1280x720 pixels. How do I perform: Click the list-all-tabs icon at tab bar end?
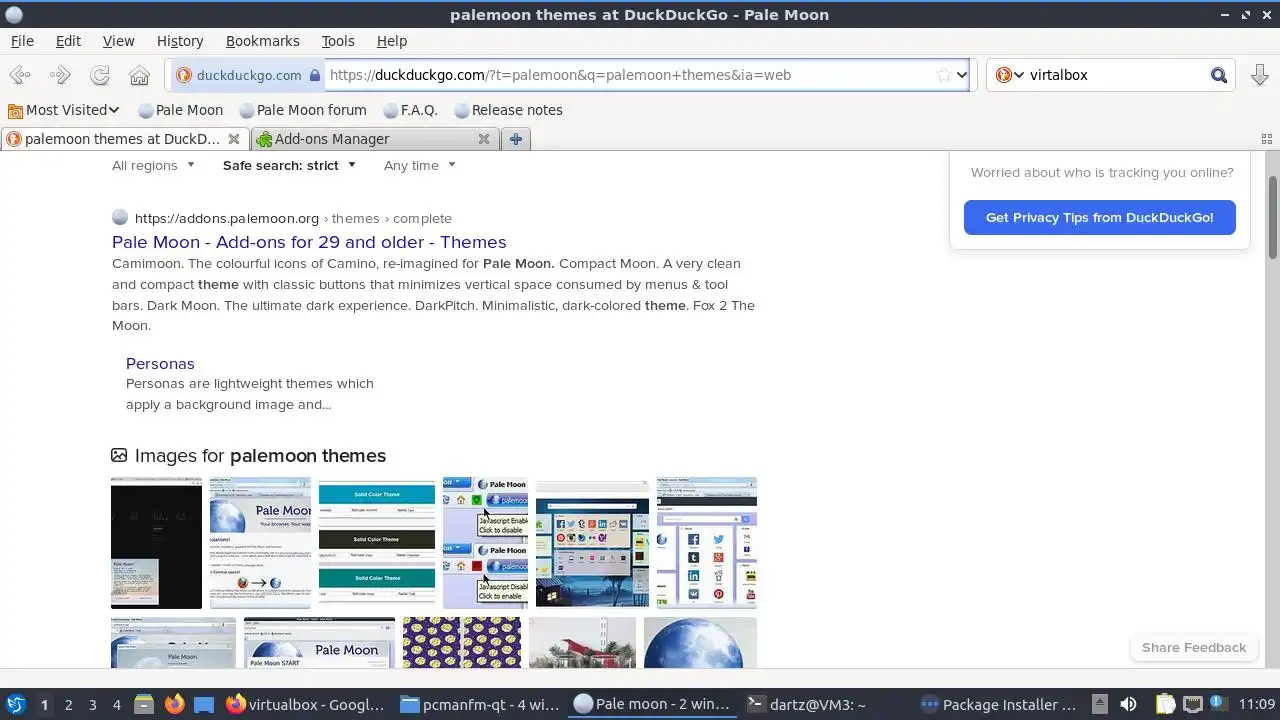tap(1266, 140)
